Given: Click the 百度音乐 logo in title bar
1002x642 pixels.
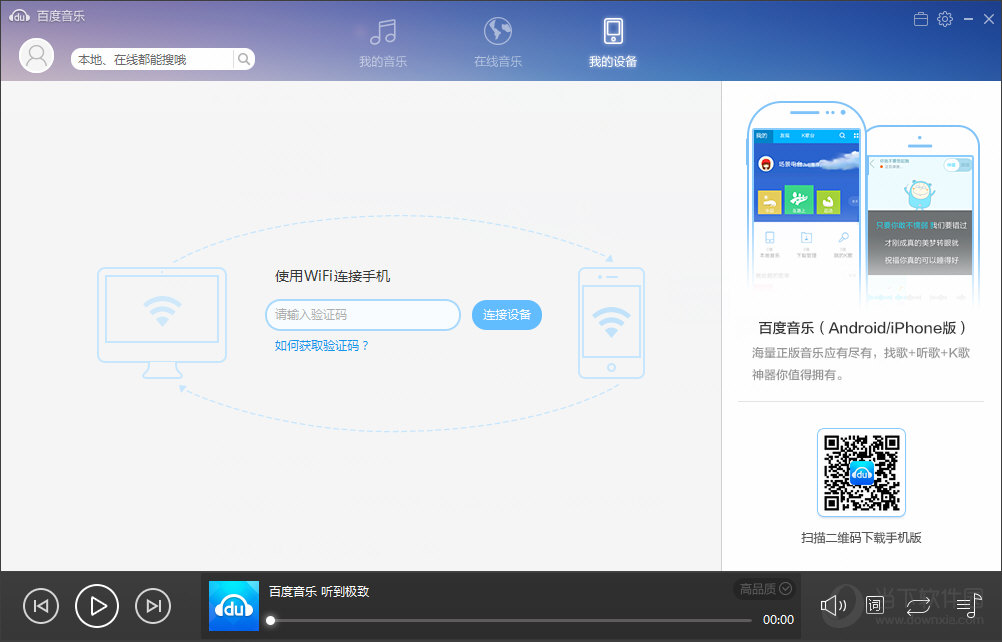Looking at the screenshot, I should tap(46, 16).
